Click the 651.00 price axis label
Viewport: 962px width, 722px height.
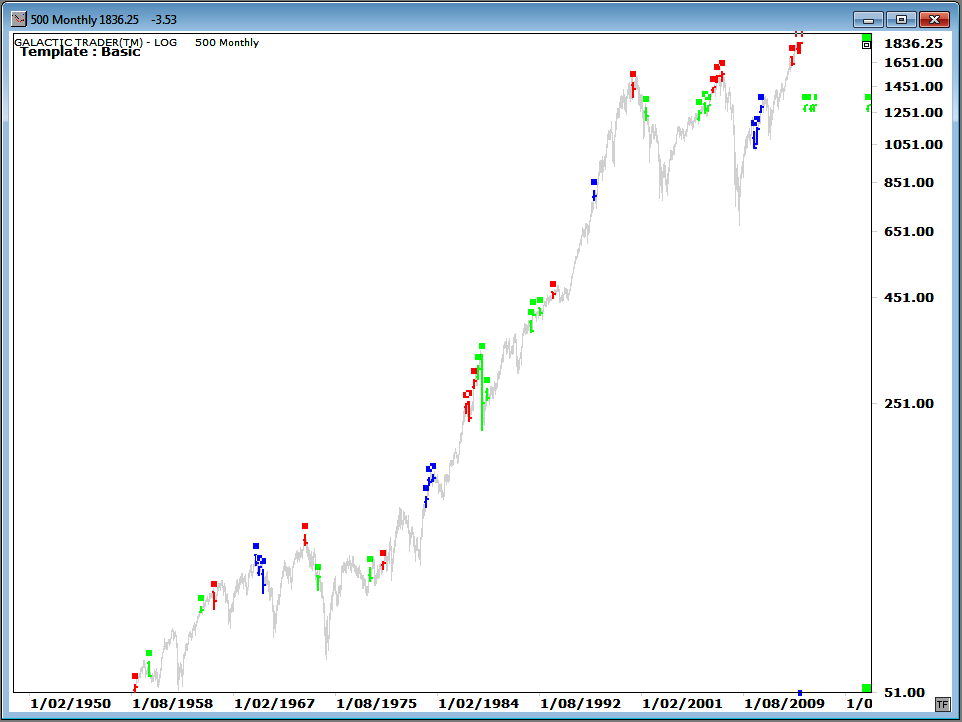(x=909, y=232)
